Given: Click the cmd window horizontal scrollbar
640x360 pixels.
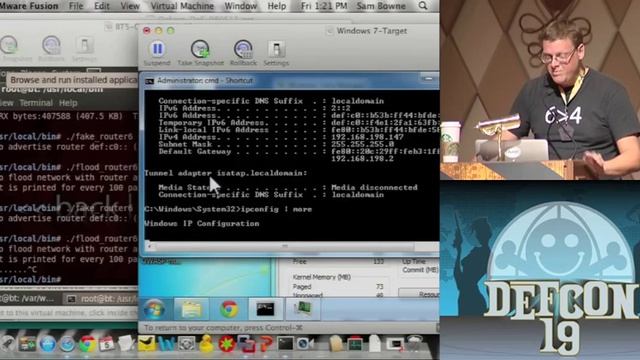Looking at the screenshot, I should click(284, 246).
